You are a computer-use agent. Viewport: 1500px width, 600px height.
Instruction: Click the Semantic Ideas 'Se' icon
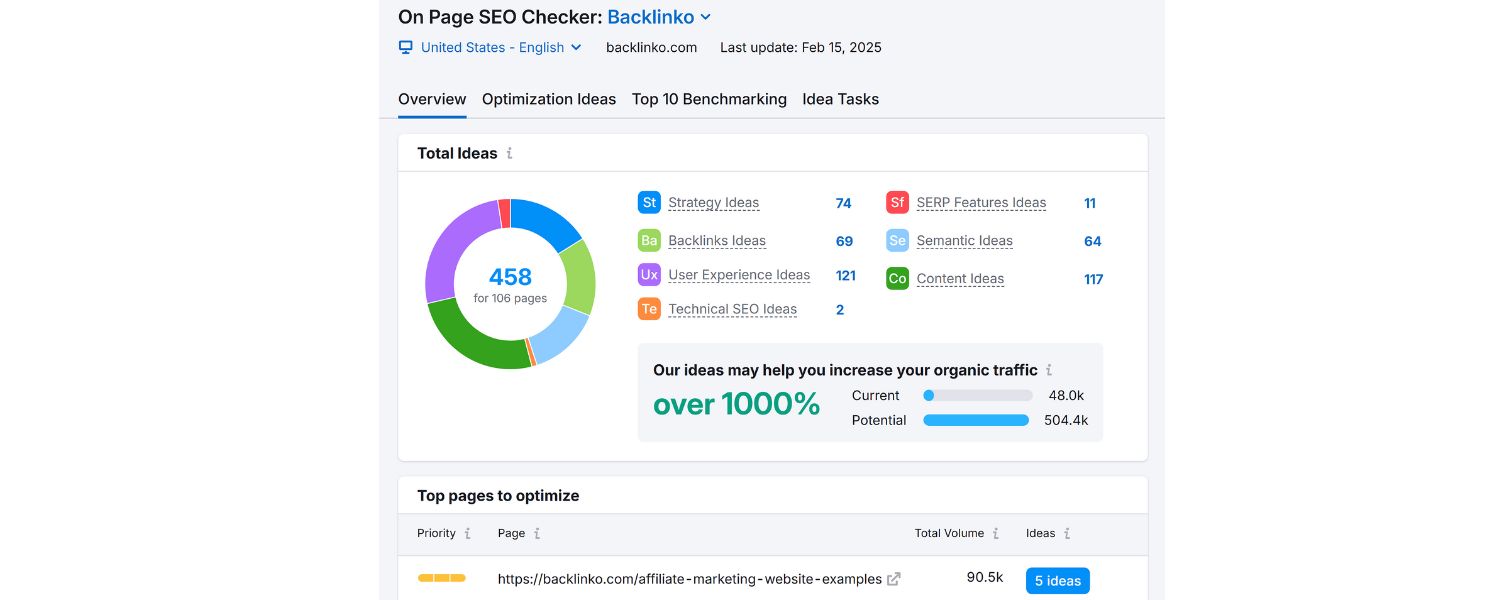coord(897,240)
